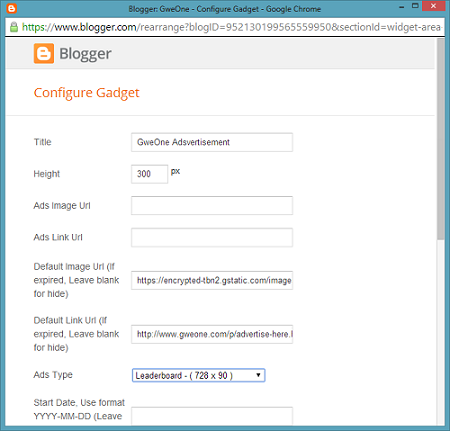The width and height of the screenshot is (450, 431).
Task: Click the 'Title' label text
Action: [x=42, y=142]
